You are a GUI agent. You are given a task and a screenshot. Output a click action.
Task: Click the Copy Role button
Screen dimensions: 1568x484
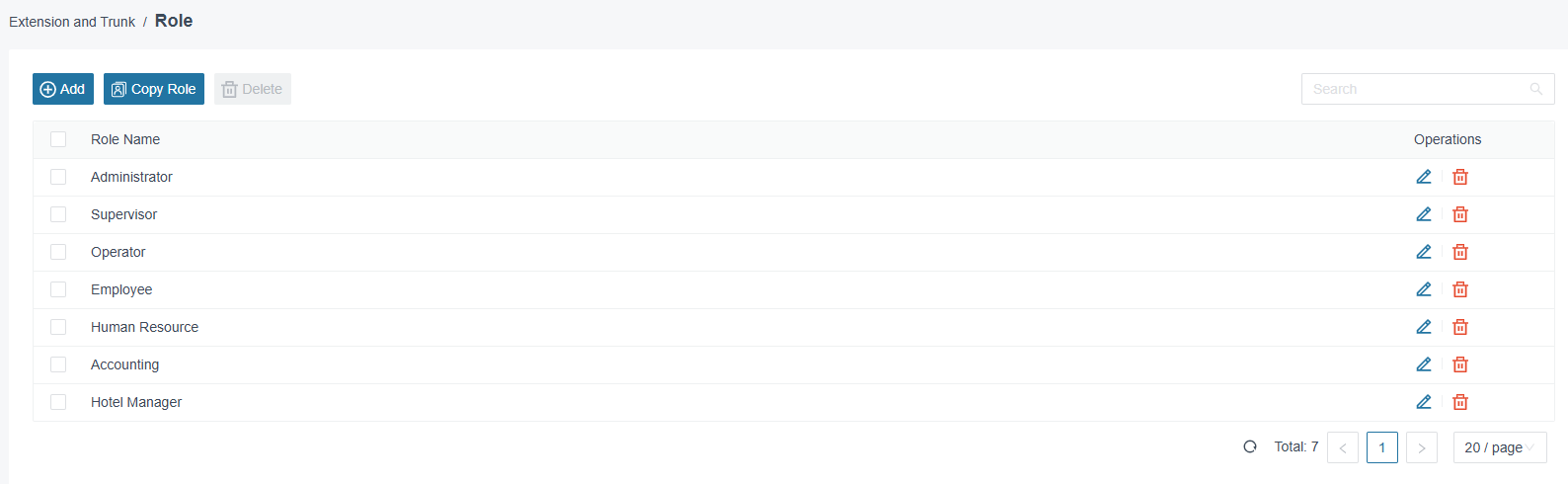(x=154, y=89)
